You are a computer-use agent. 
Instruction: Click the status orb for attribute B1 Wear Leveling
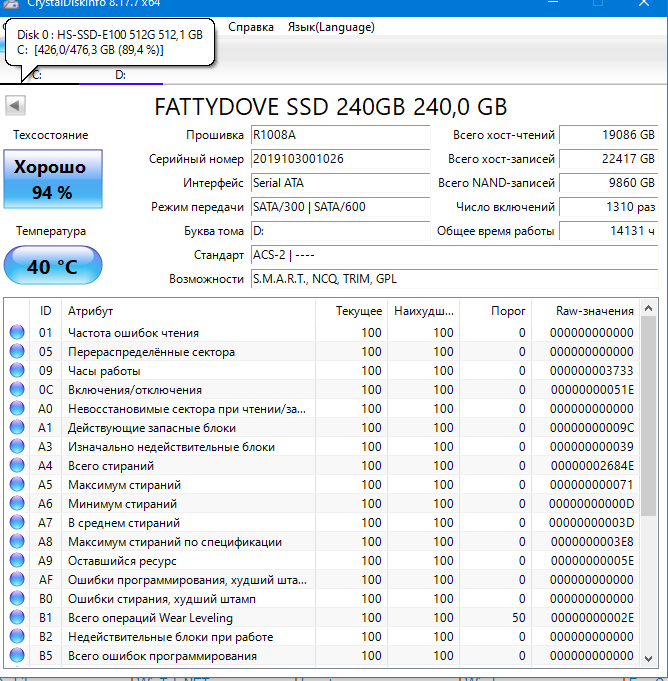pyautogui.click(x=17, y=618)
